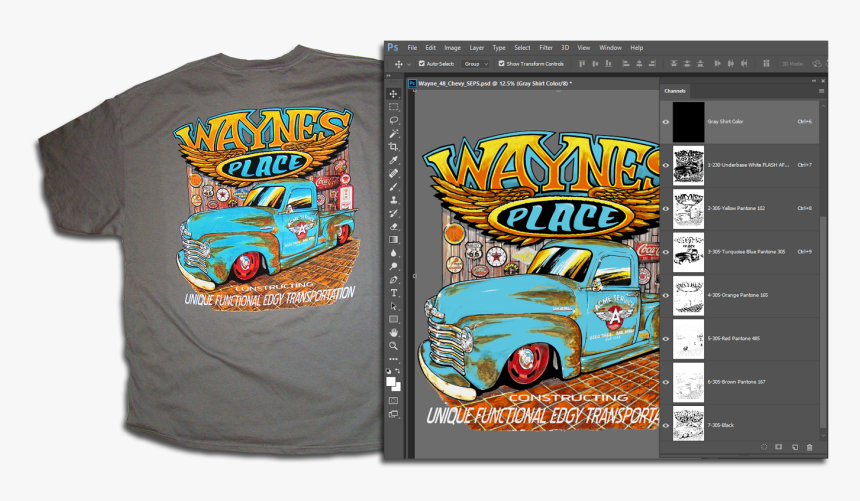Image resolution: width=860 pixels, height=501 pixels.
Task: Hide the Turquoise Blue Pantone 305 channel
Action: 666,252
